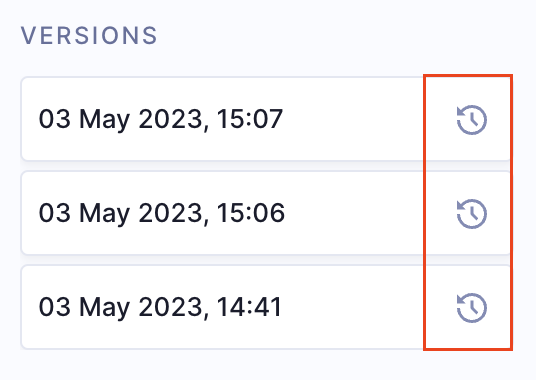Screen dimensions: 536x380
Task: Restore the 03 May 2023, 14:41 version
Action: click(x=472, y=308)
